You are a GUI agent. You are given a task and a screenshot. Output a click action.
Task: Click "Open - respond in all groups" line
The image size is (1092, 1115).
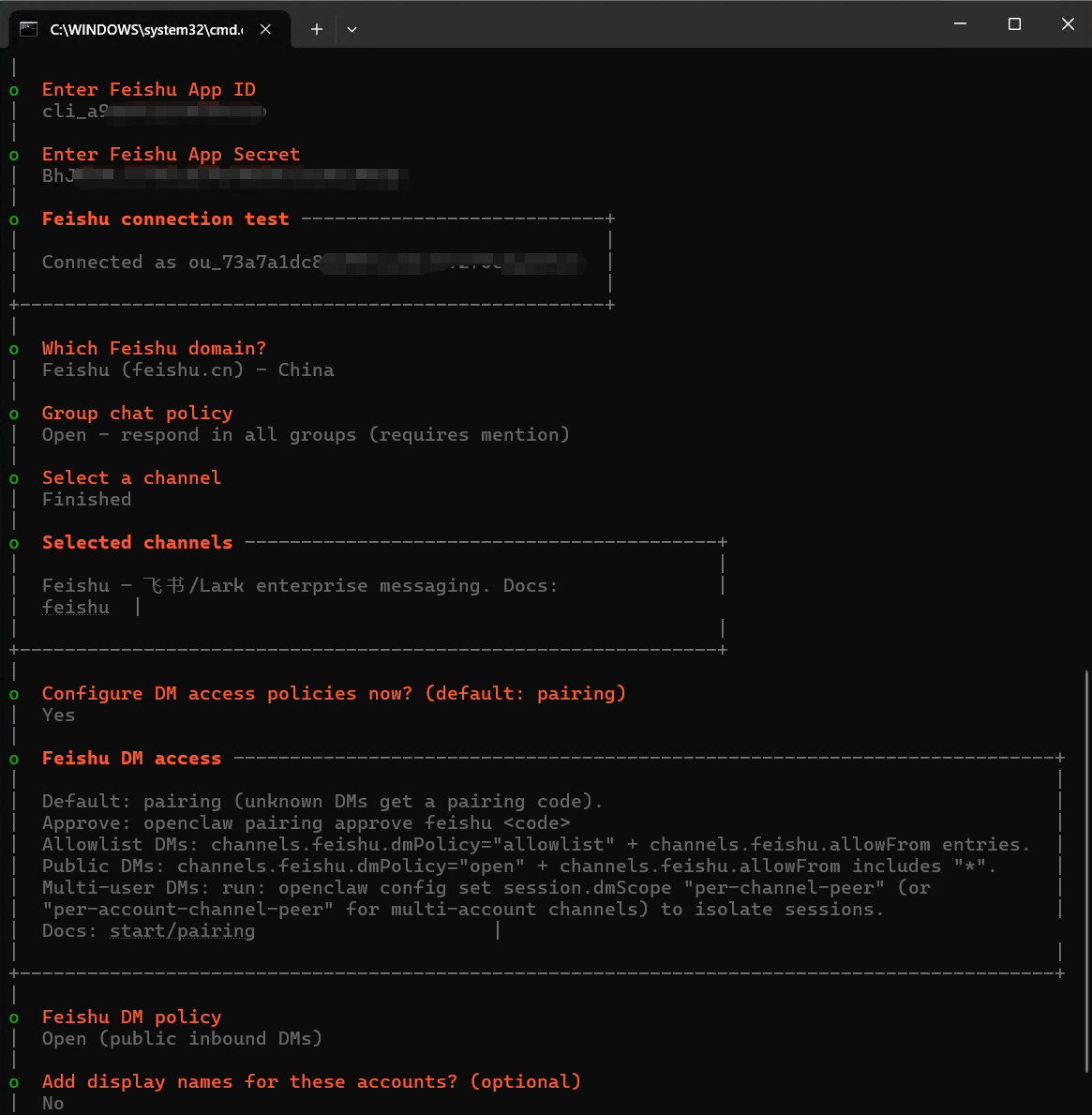306,434
